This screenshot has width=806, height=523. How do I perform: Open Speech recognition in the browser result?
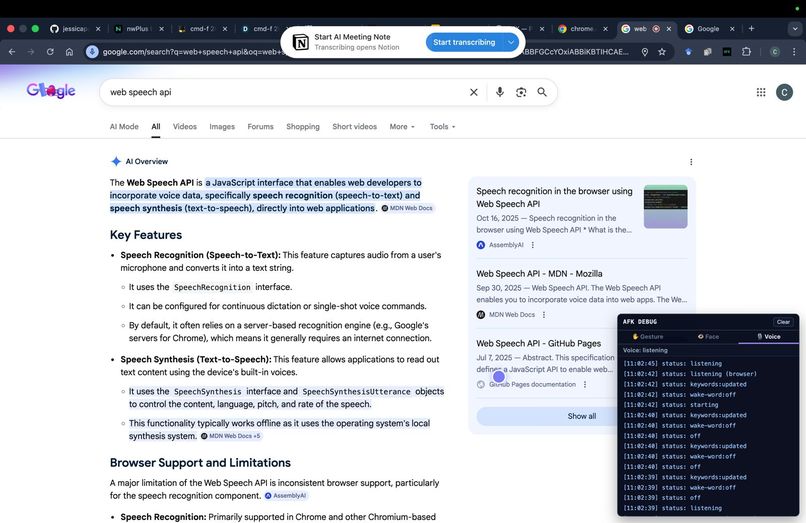tap(554, 197)
